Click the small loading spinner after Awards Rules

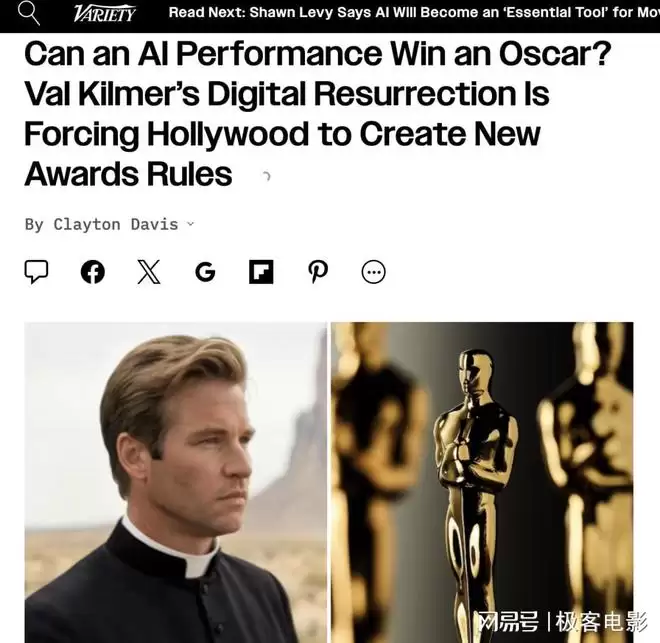point(266,176)
